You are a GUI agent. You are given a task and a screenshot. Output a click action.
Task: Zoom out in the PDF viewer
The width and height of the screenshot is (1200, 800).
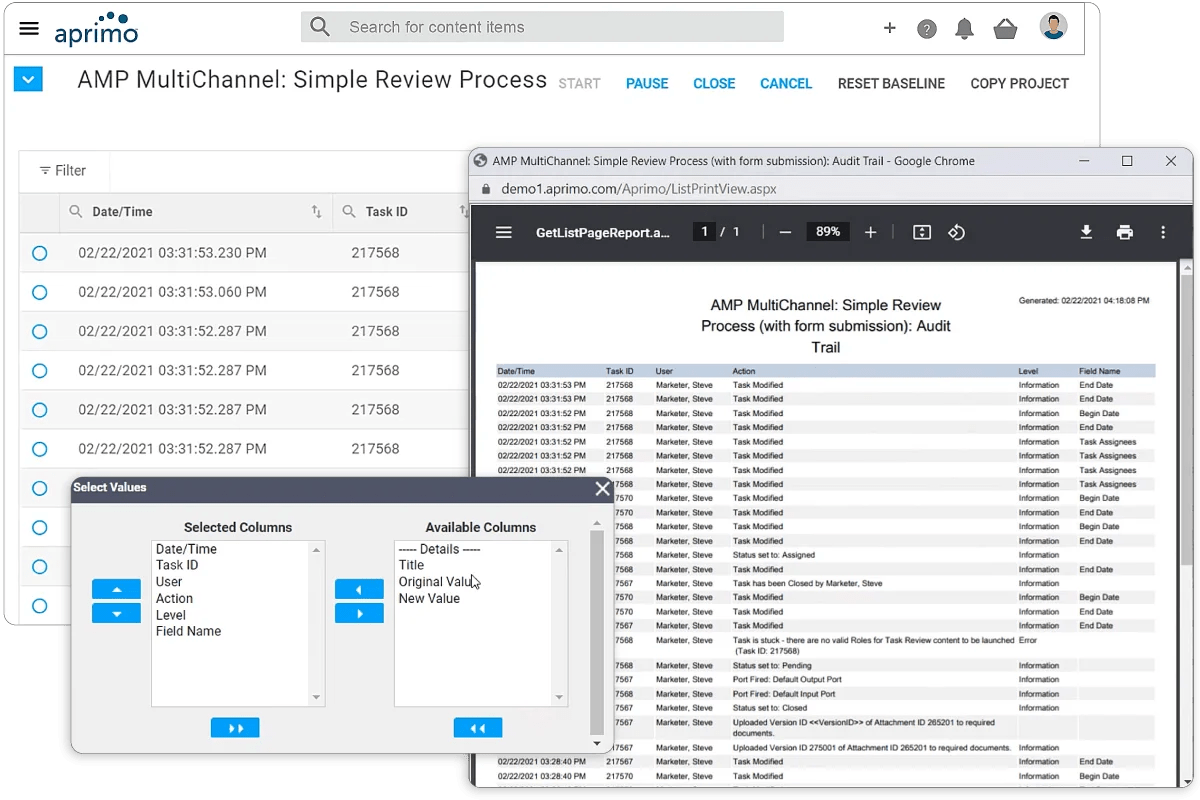pyautogui.click(x=785, y=232)
